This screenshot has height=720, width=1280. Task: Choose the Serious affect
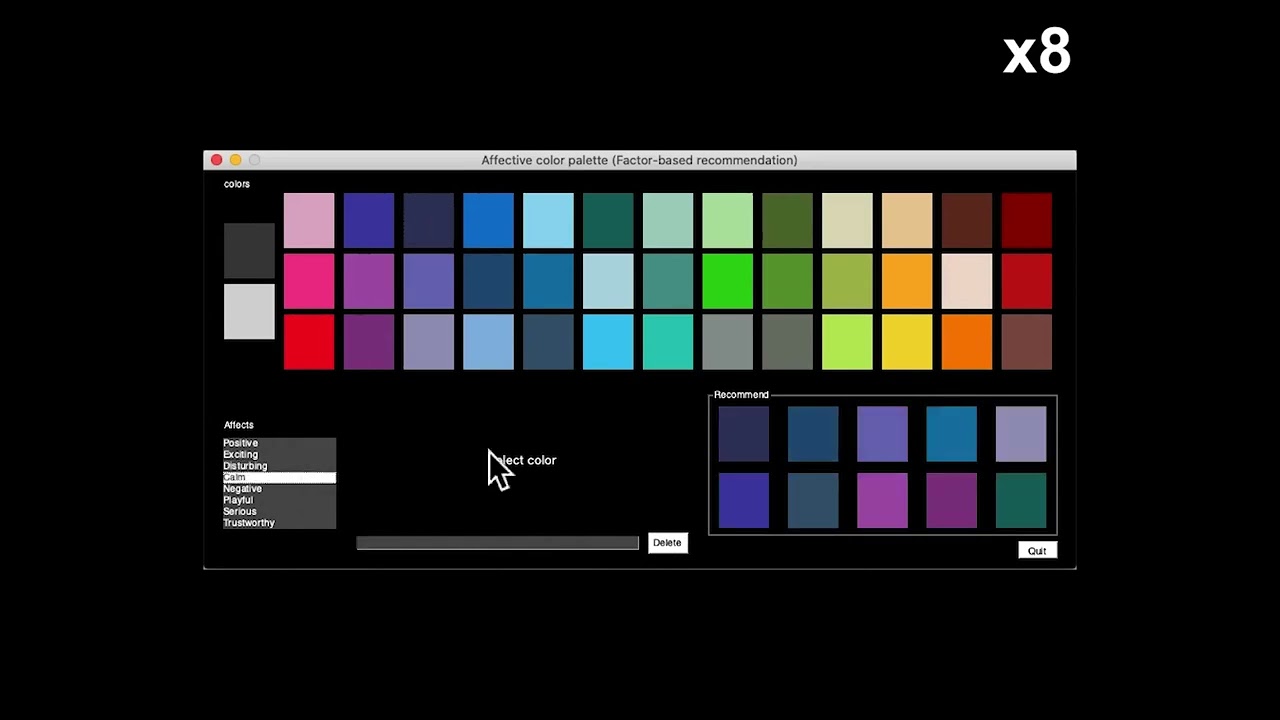pyautogui.click(x=279, y=512)
